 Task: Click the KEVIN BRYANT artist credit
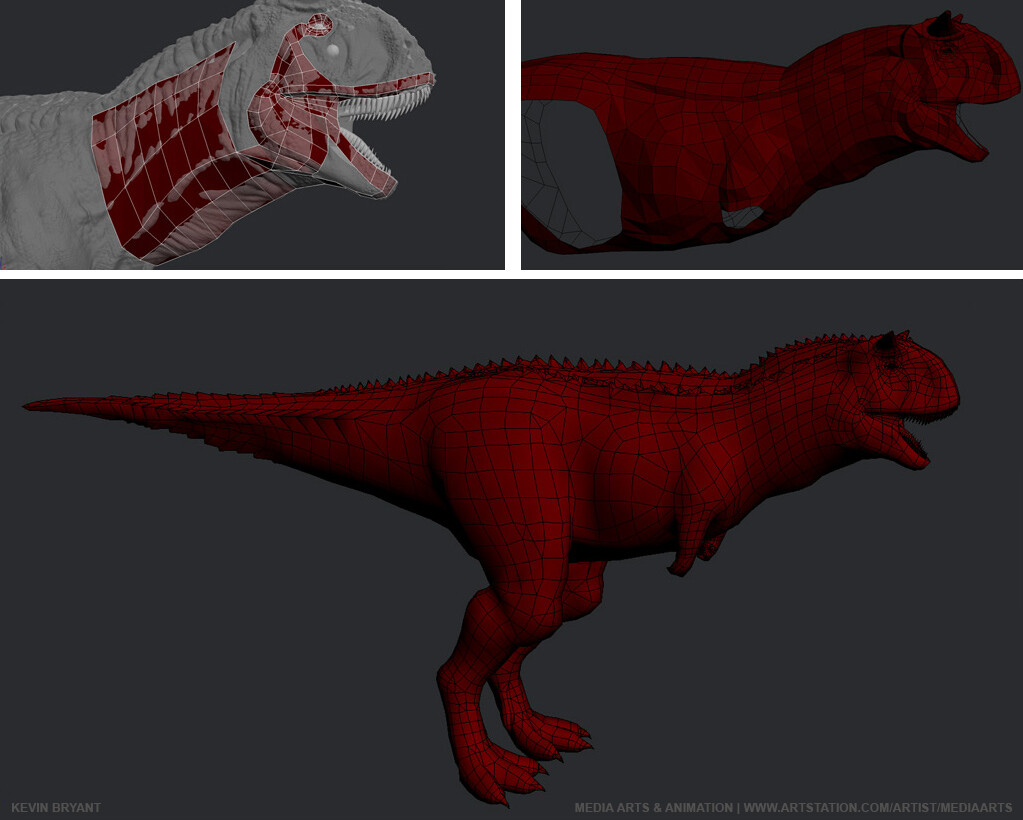point(53,808)
